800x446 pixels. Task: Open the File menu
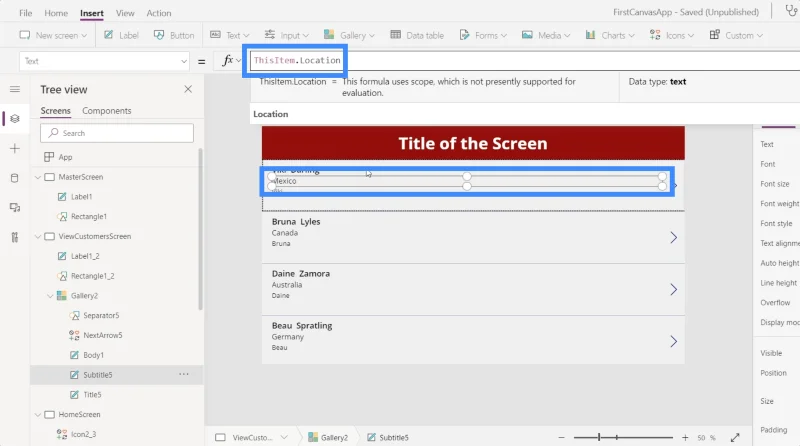pos(26,13)
